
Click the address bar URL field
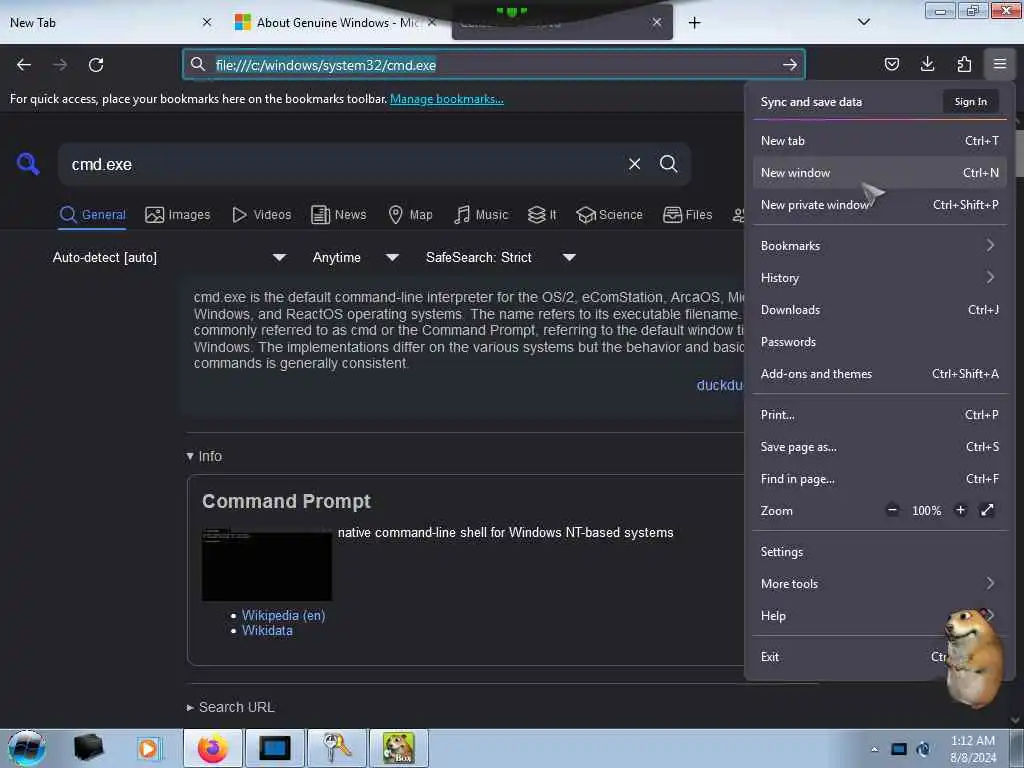click(494, 65)
